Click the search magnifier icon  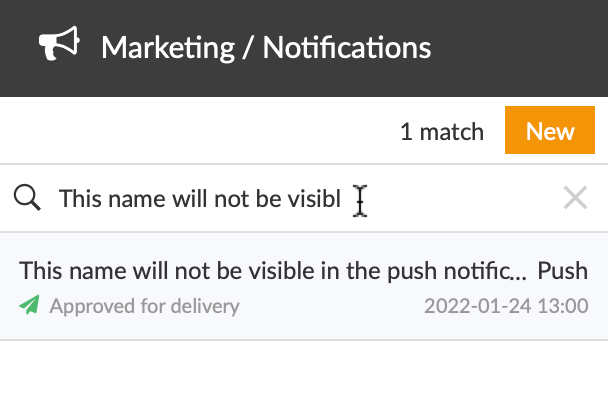click(x=28, y=199)
